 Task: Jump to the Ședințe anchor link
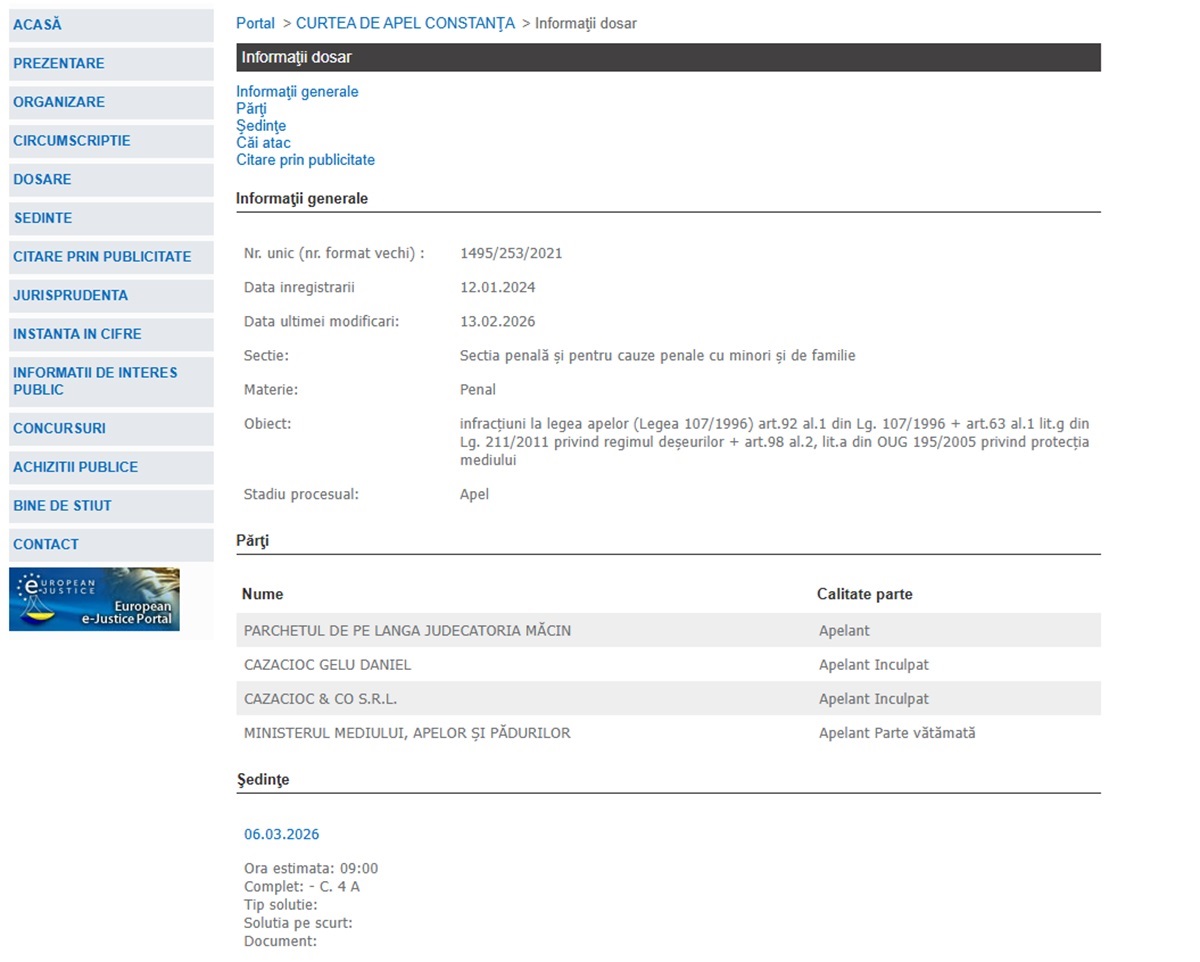[261, 126]
